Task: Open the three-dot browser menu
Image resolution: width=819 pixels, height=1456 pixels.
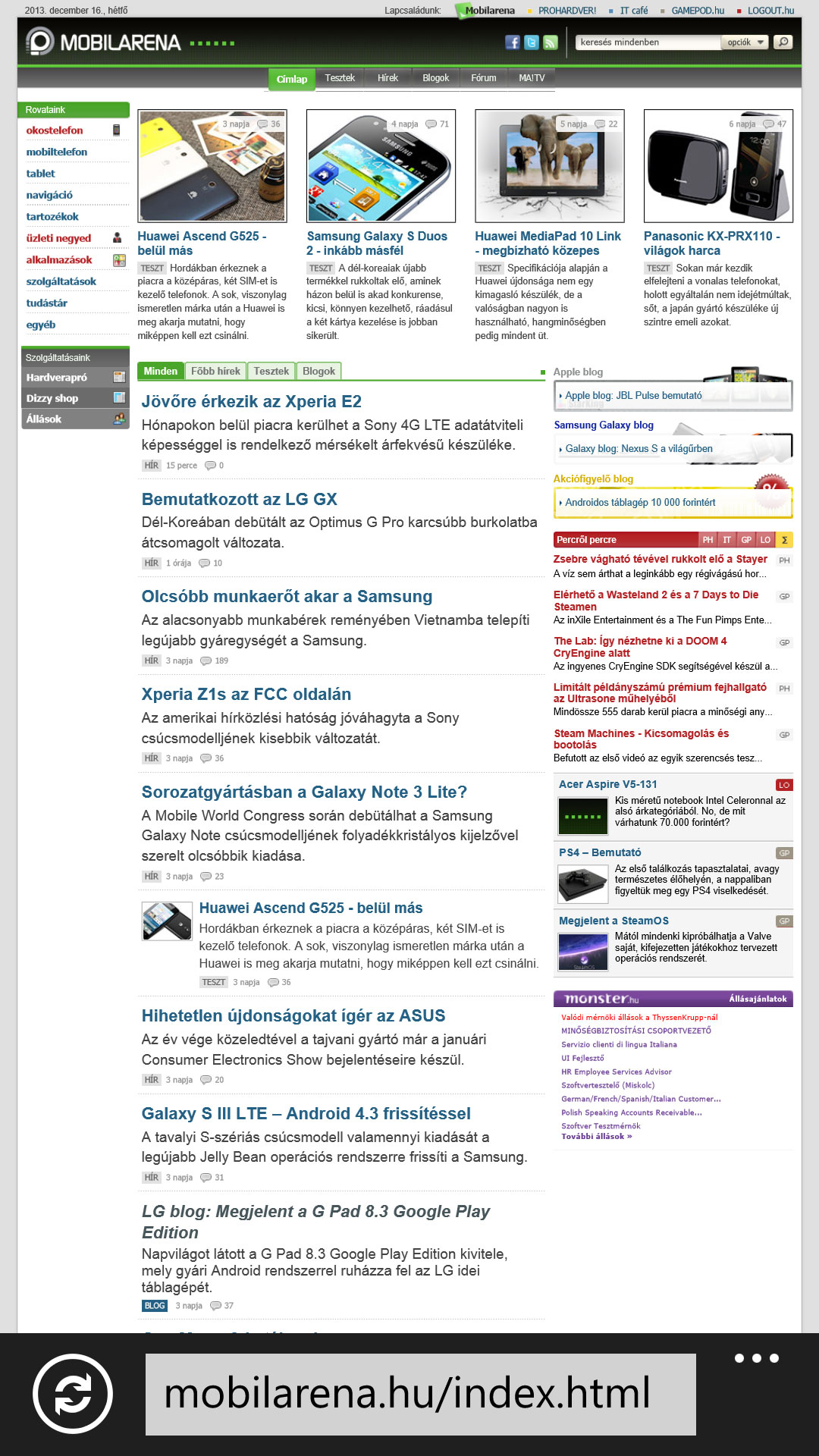Action: click(x=756, y=1358)
